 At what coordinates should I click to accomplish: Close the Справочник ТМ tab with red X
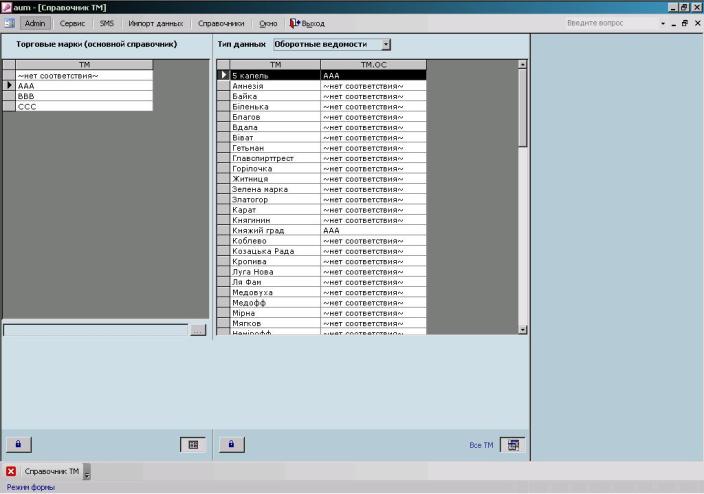click(11, 471)
